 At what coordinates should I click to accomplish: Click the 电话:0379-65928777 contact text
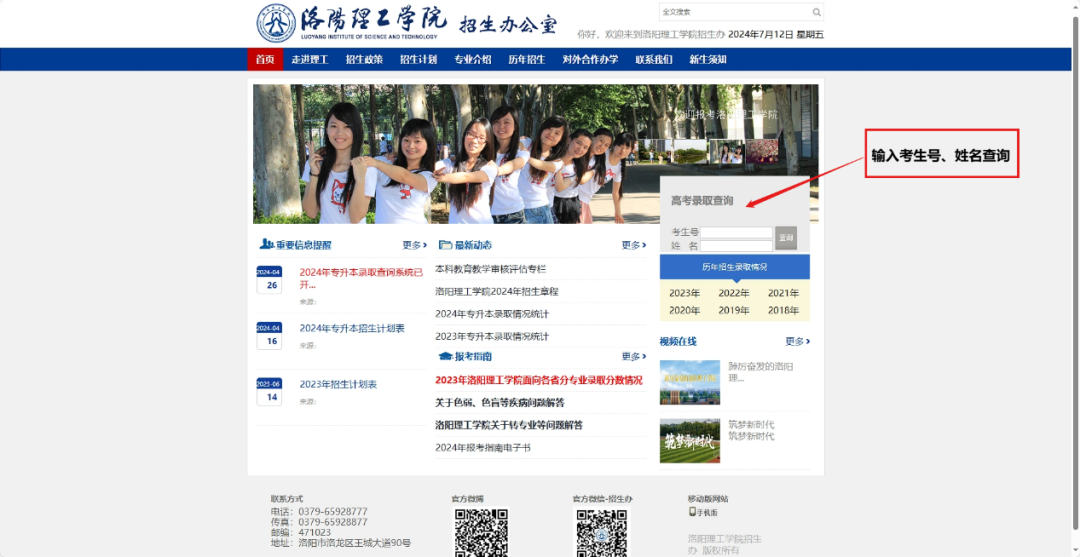point(319,512)
